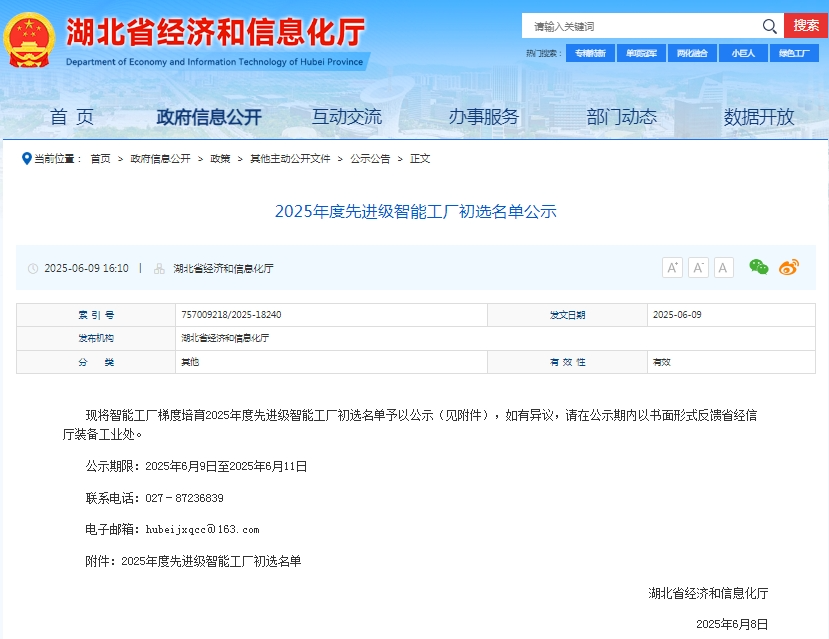Share article via WeChat icon

coord(759,267)
